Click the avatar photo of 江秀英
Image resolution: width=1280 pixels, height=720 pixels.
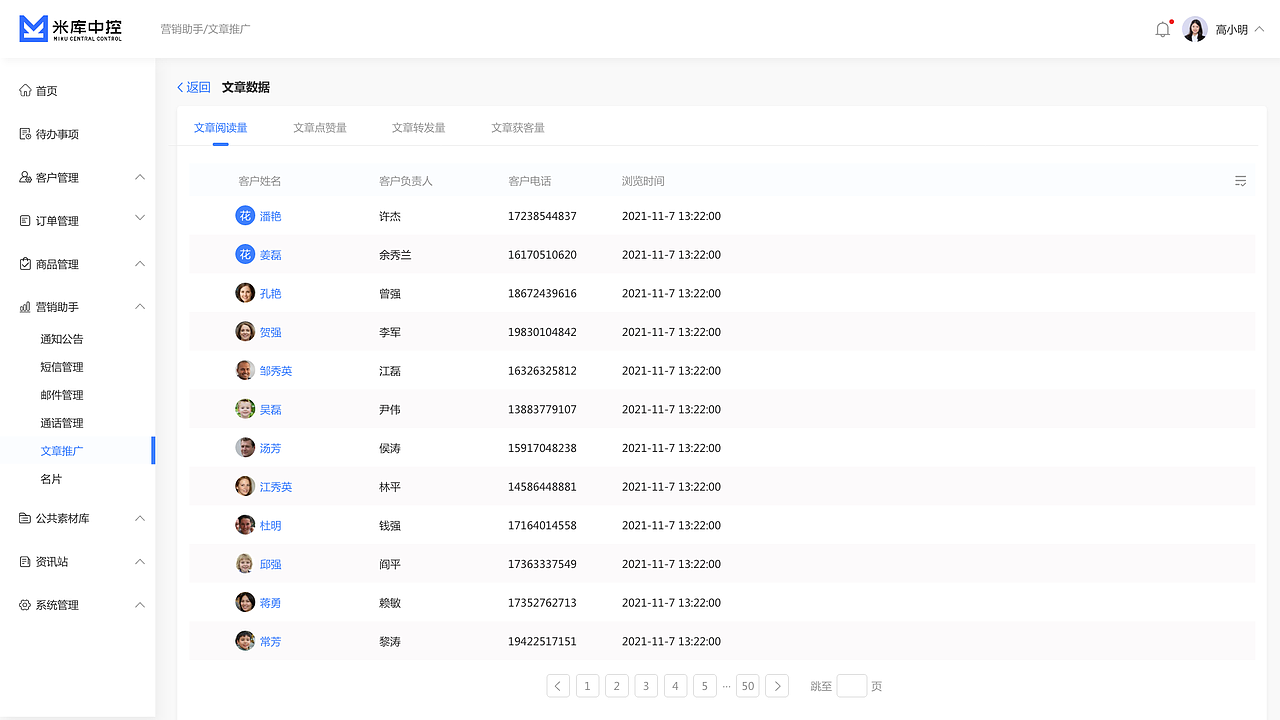click(x=245, y=487)
